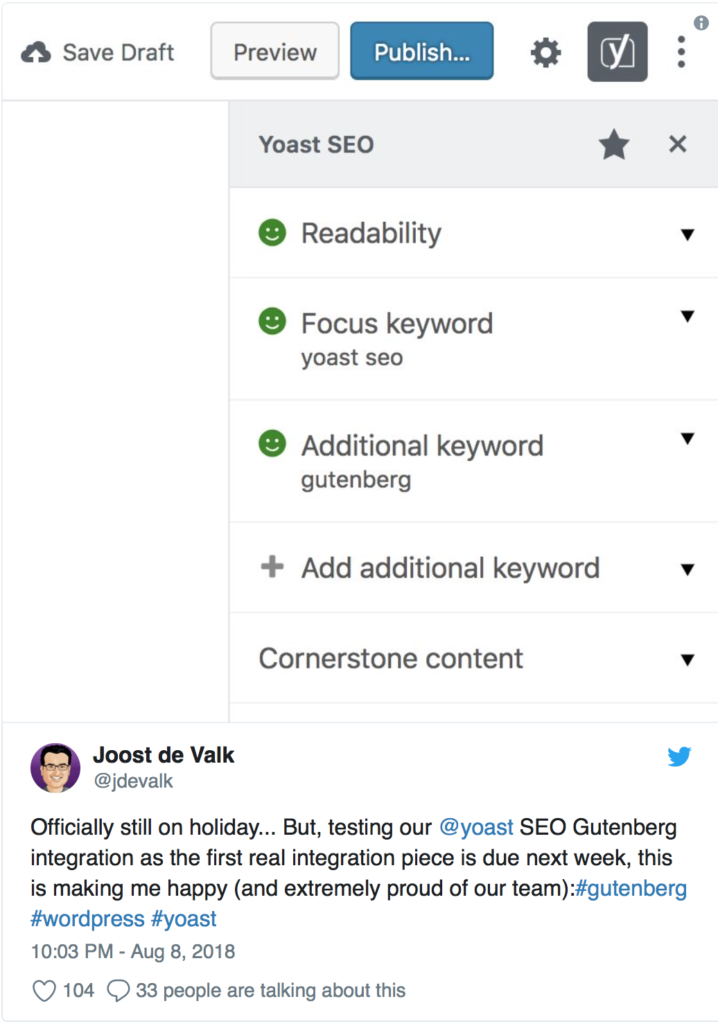Click the reply speech bubble icon
The width and height of the screenshot is (718, 1024).
pyautogui.click(x=118, y=991)
